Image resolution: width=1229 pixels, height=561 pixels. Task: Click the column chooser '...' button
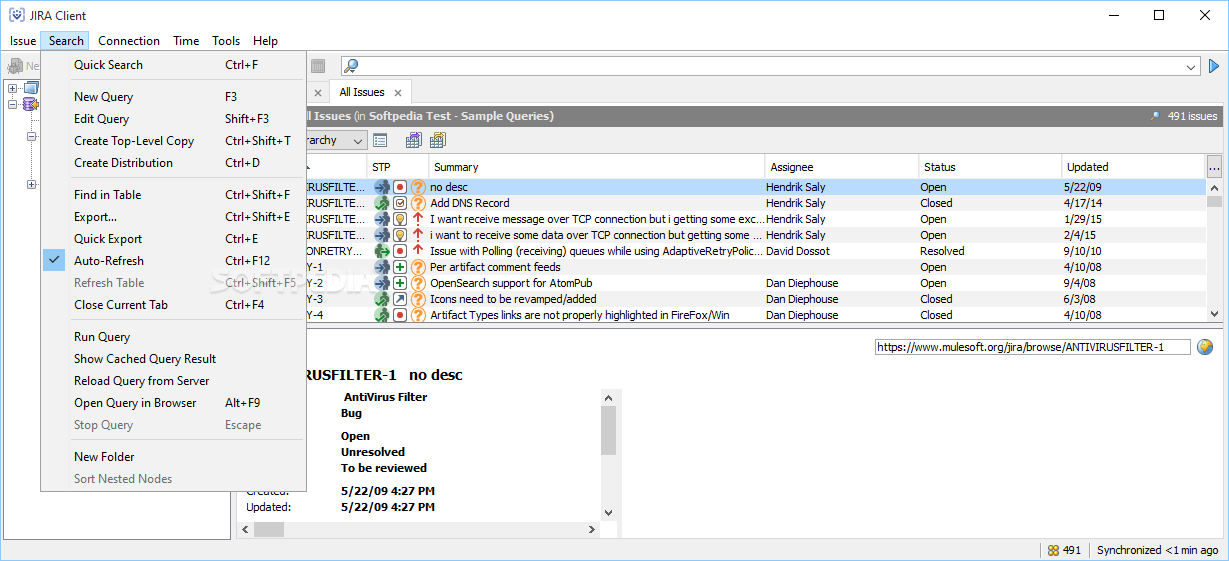(x=1214, y=166)
